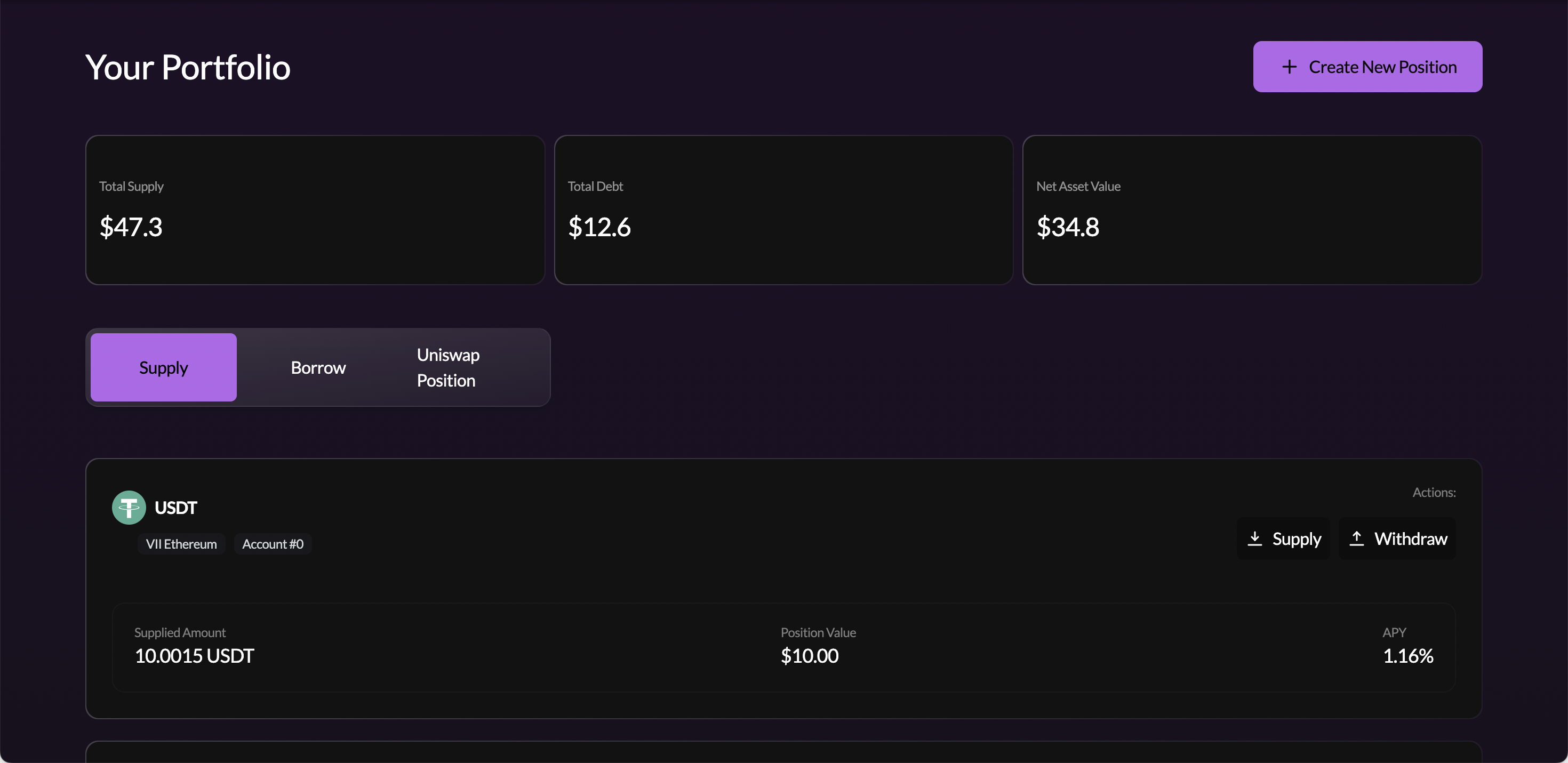Select the Supply tab
The height and width of the screenshot is (763, 1568).
coord(163,367)
